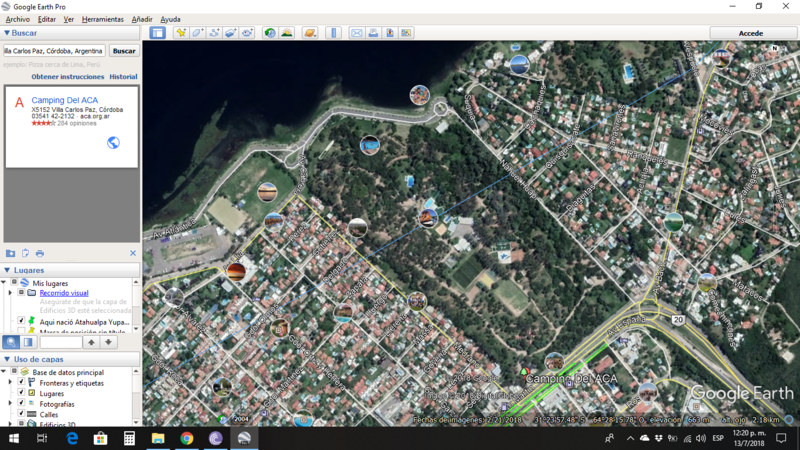Screen dimensions: 800x450
Task: Click the print toolbar icon
Action: click(x=373, y=33)
